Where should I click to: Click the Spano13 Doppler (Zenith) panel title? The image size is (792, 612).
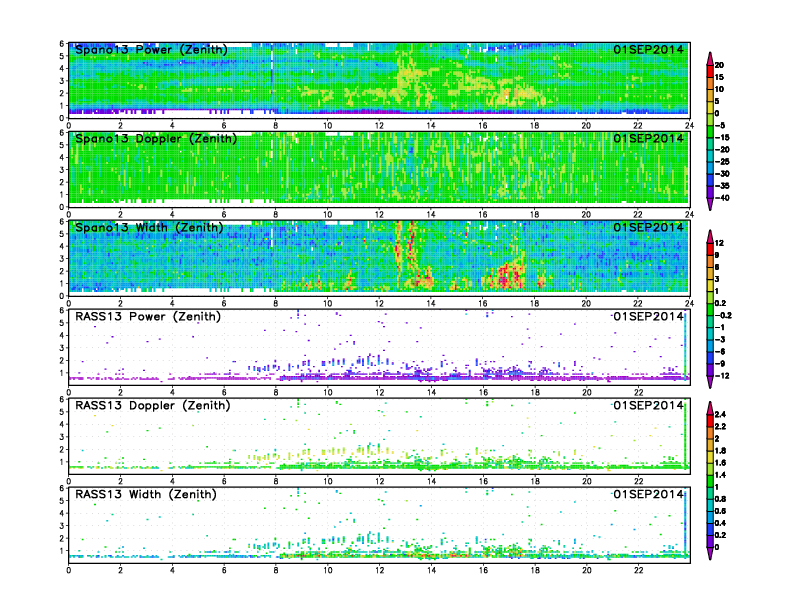(156, 139)
